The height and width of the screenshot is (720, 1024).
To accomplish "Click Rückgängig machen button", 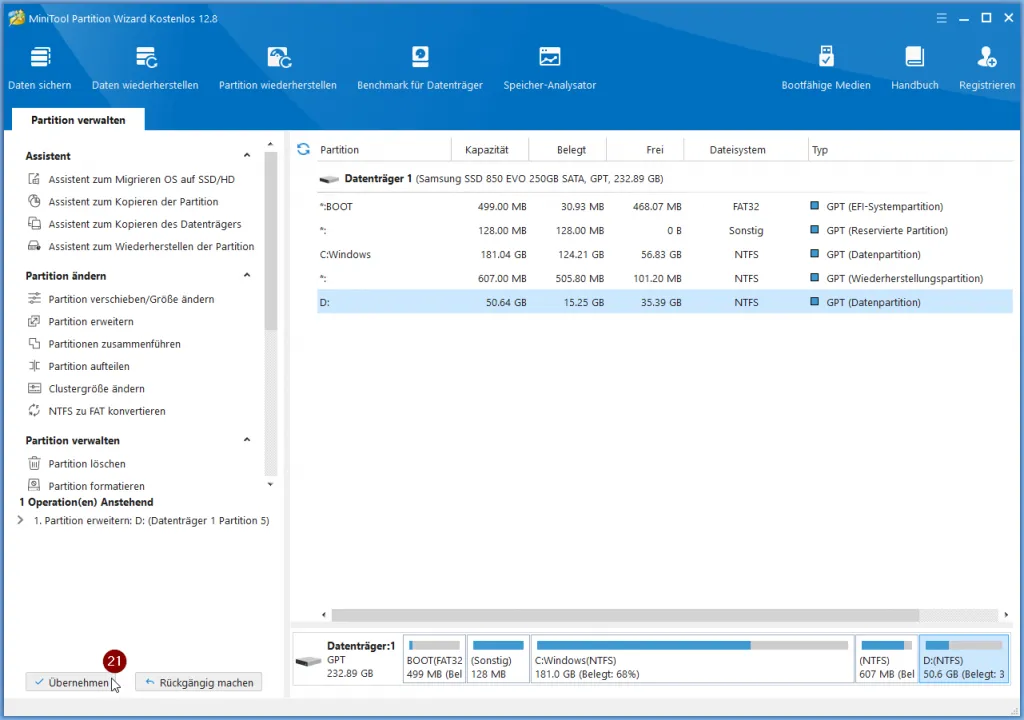I will tap(198, 683).
